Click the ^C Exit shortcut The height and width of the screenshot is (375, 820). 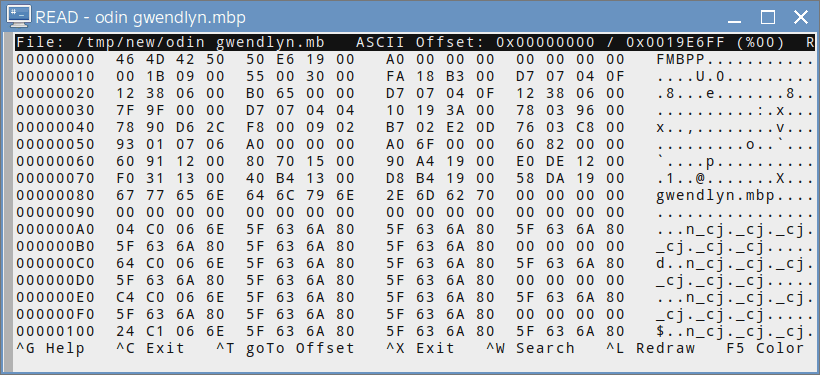pyautogui.click(x=151, y=348)
